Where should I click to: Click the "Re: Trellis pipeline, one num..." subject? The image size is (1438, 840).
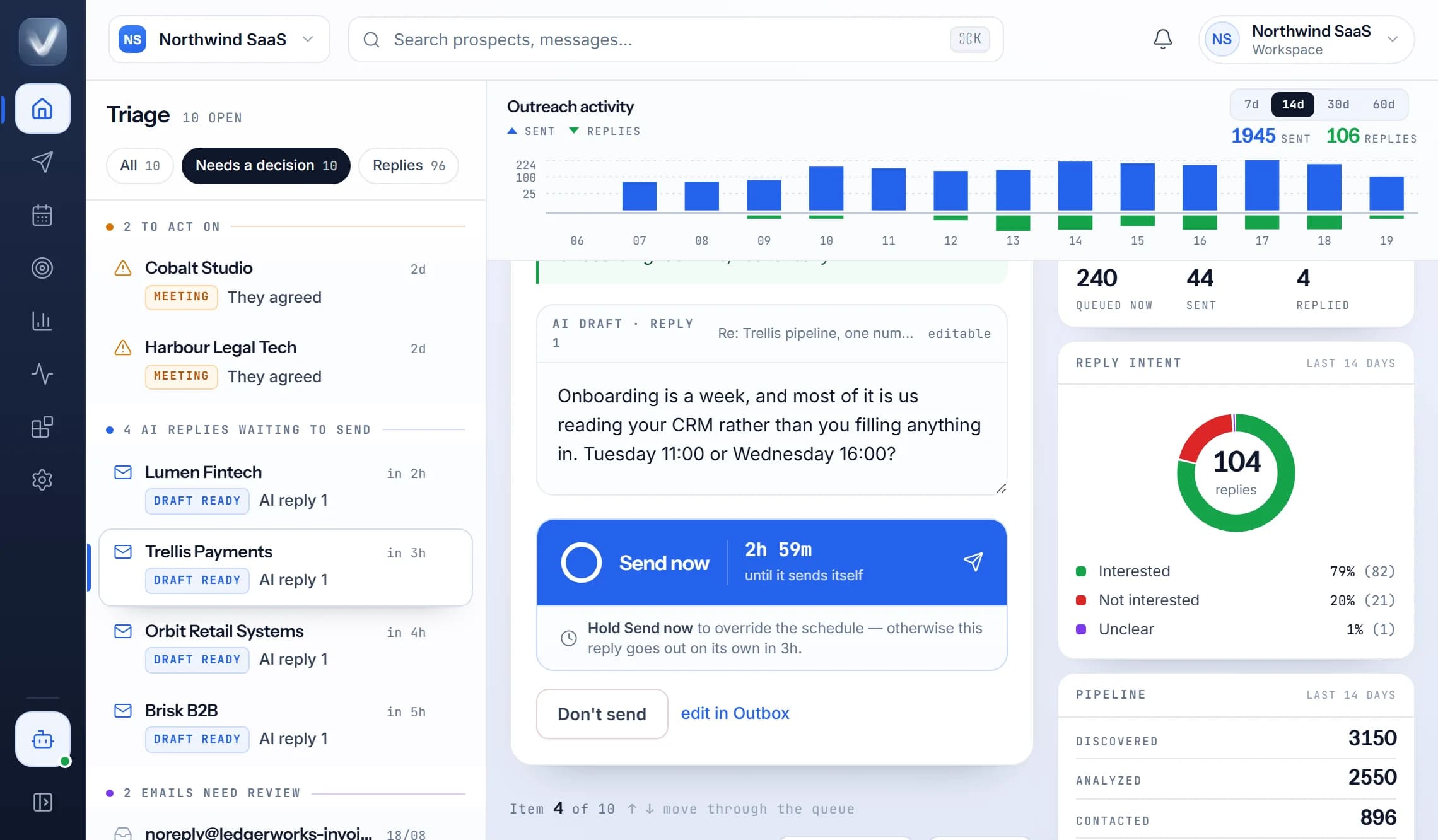pyautogui.click(x=815, y=333)
